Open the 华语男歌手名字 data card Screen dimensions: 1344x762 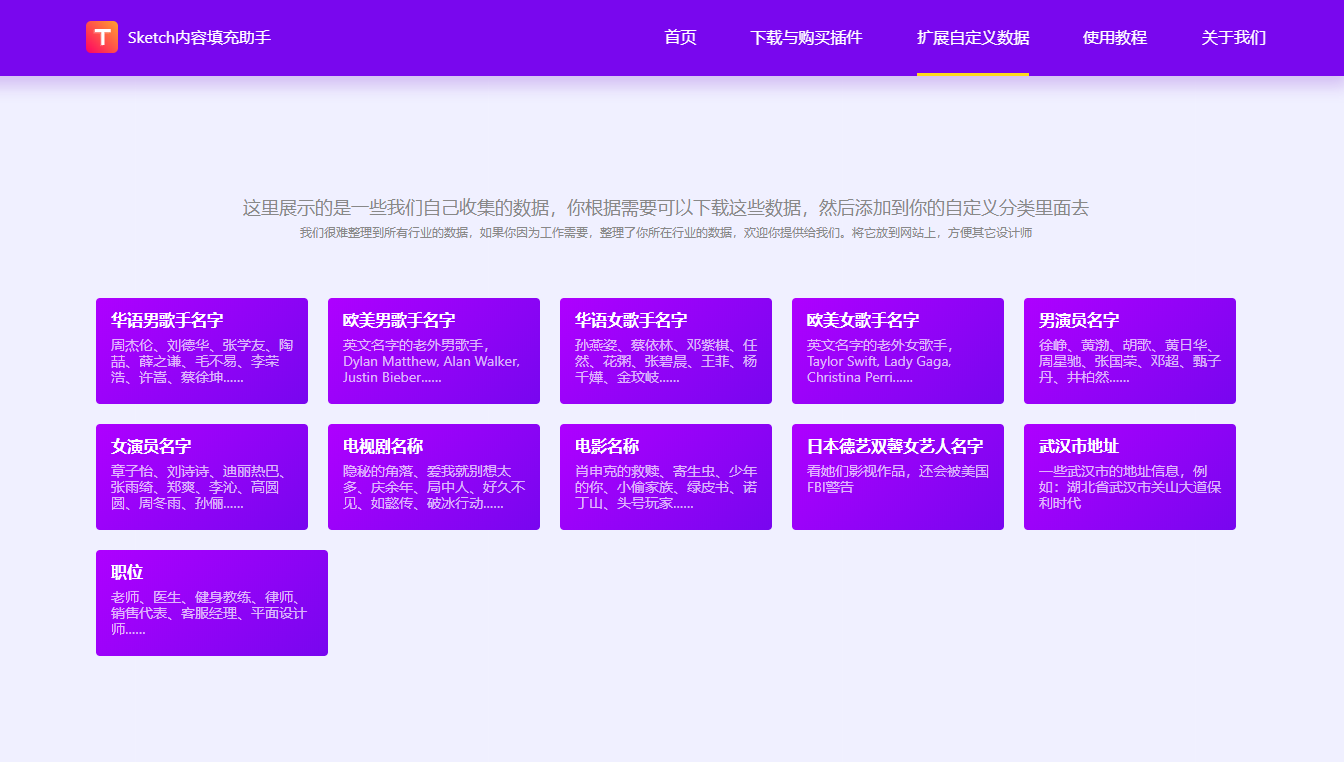click(x=202, y=351)
